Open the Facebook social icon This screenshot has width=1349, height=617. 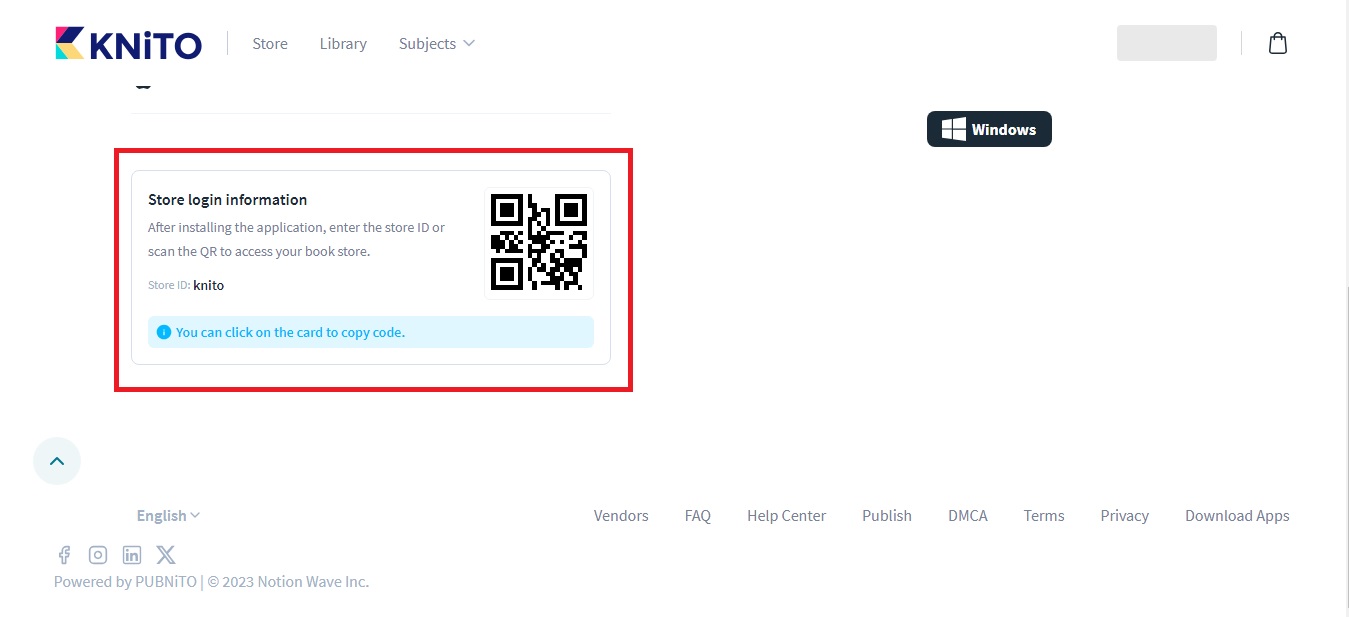pyautogui.click(x=64, y=555)
